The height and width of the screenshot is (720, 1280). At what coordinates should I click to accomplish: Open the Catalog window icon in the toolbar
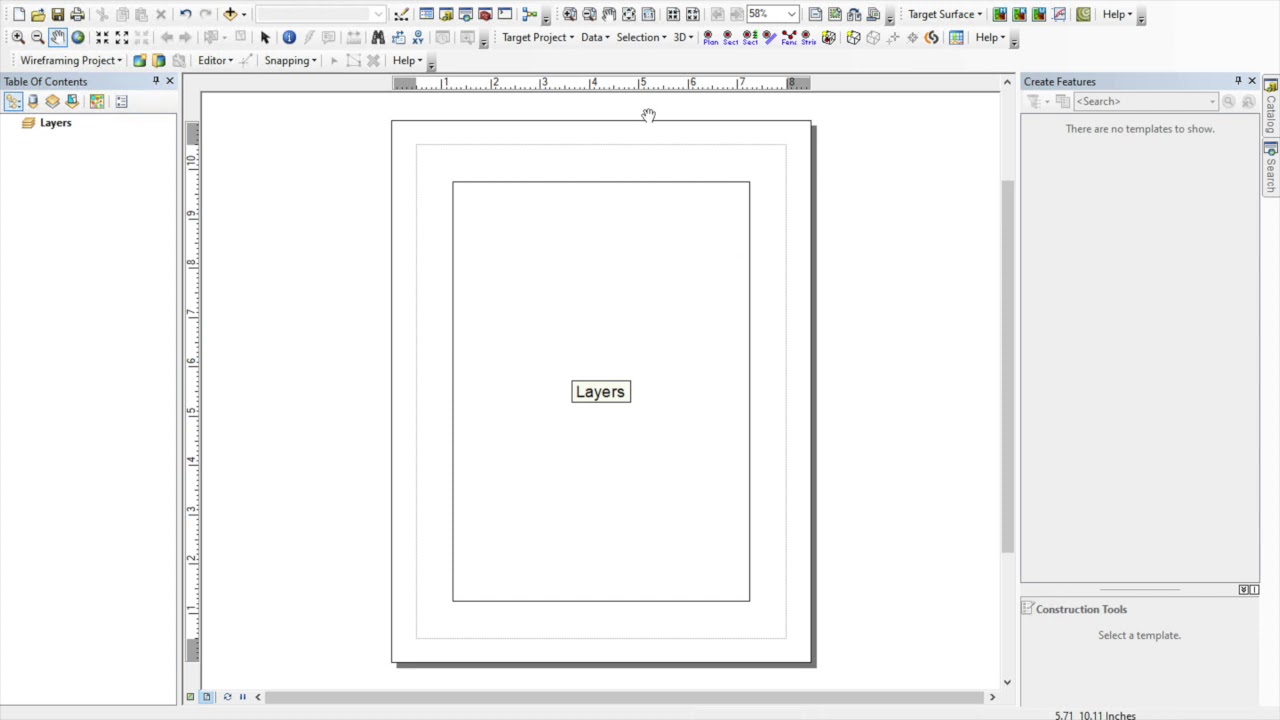pyautogui.click(x=446, y=14)
